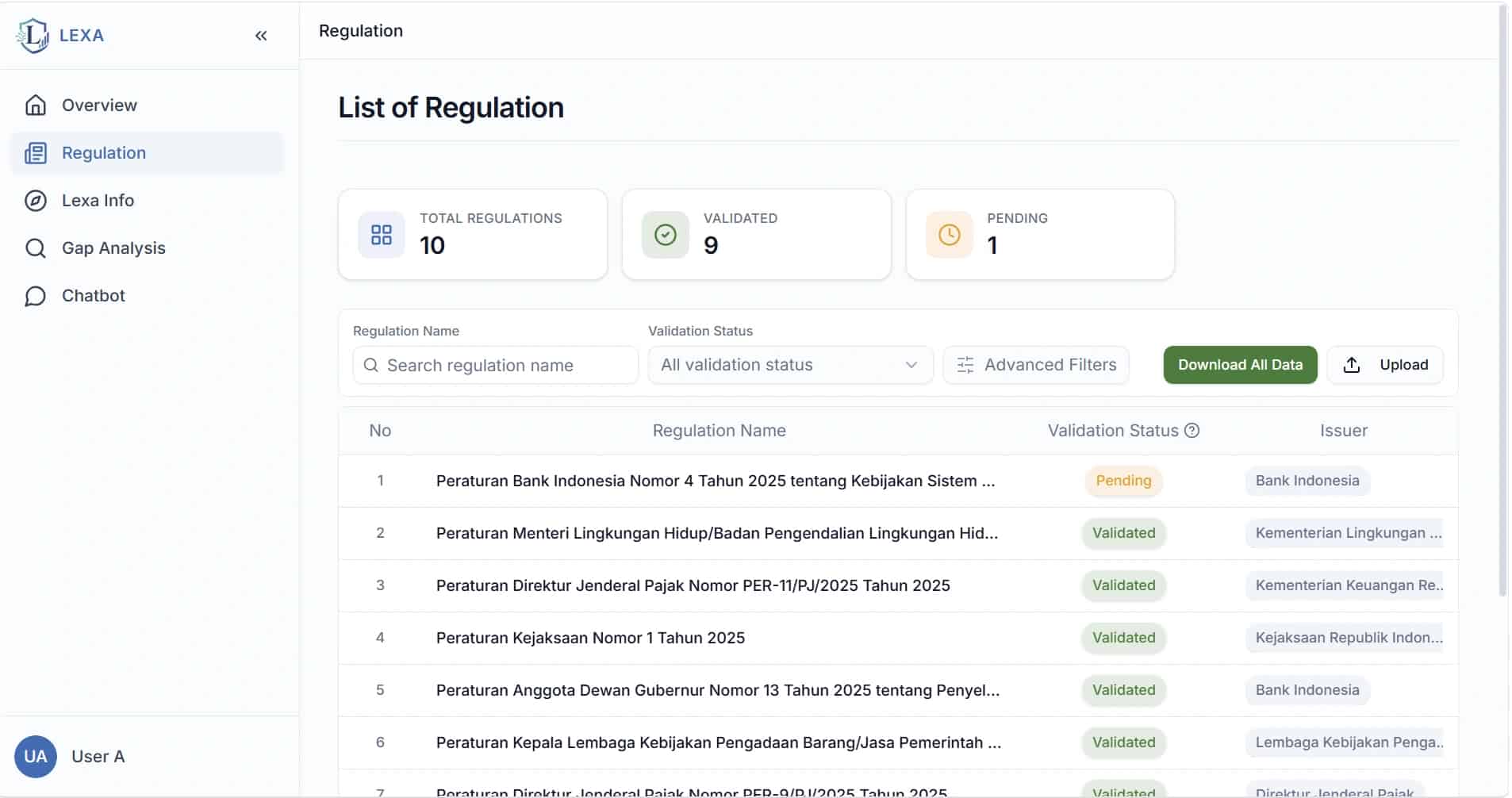Click the Validated checkmark circle icon
This screenshot has height=798, width=1512.
(666, 235)
